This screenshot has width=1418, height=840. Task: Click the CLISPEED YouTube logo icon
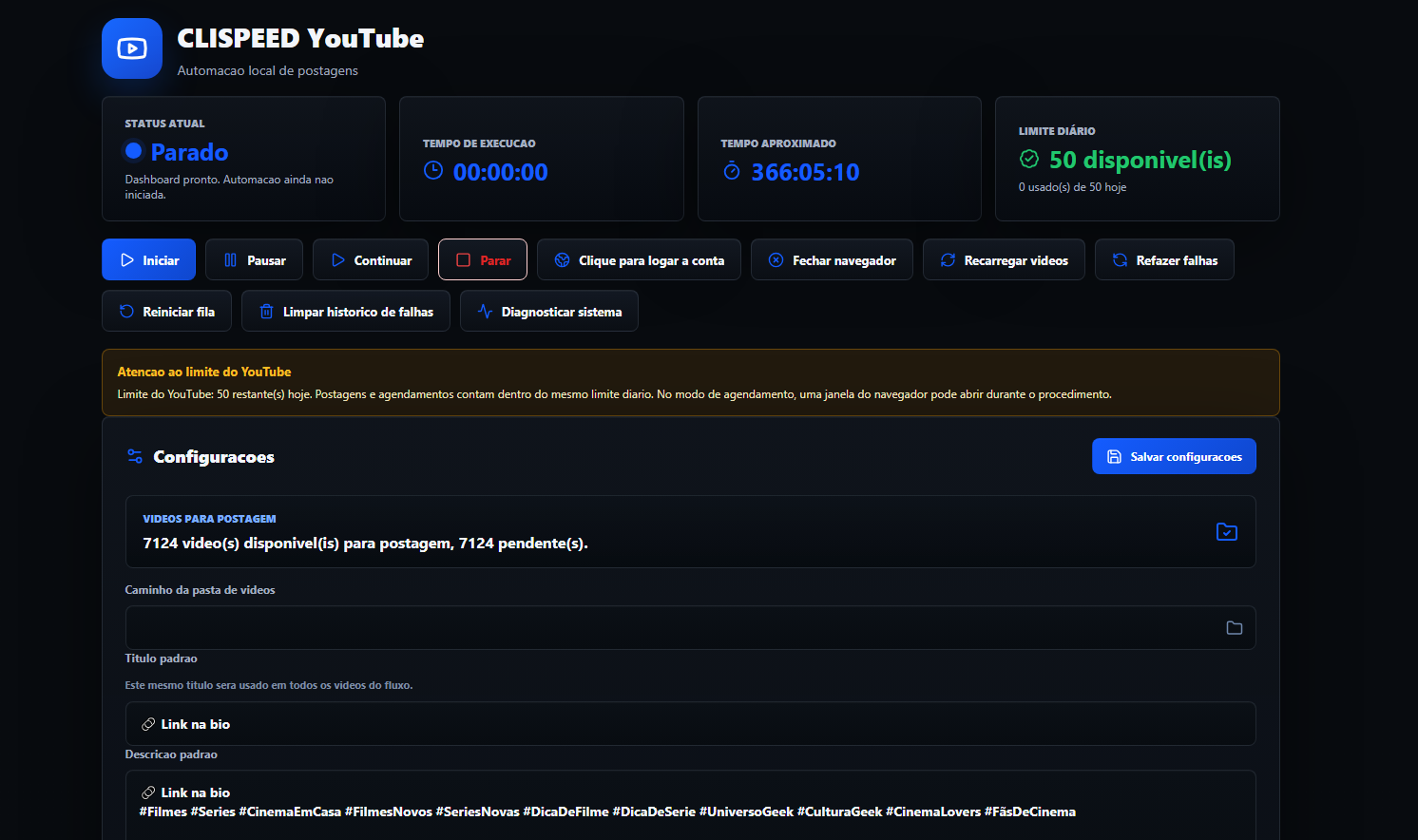[132, 48]
